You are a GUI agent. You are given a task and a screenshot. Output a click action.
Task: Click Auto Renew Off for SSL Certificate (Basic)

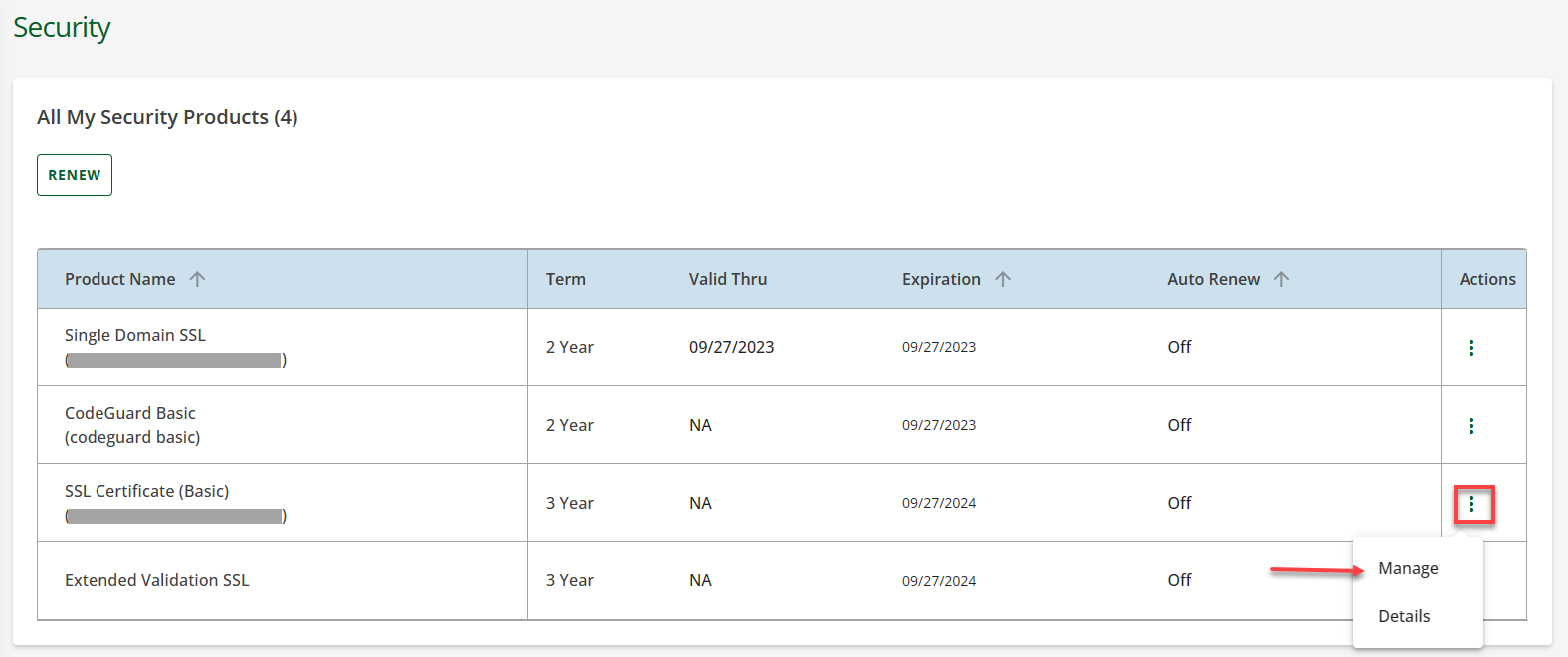pos(1179,503)
